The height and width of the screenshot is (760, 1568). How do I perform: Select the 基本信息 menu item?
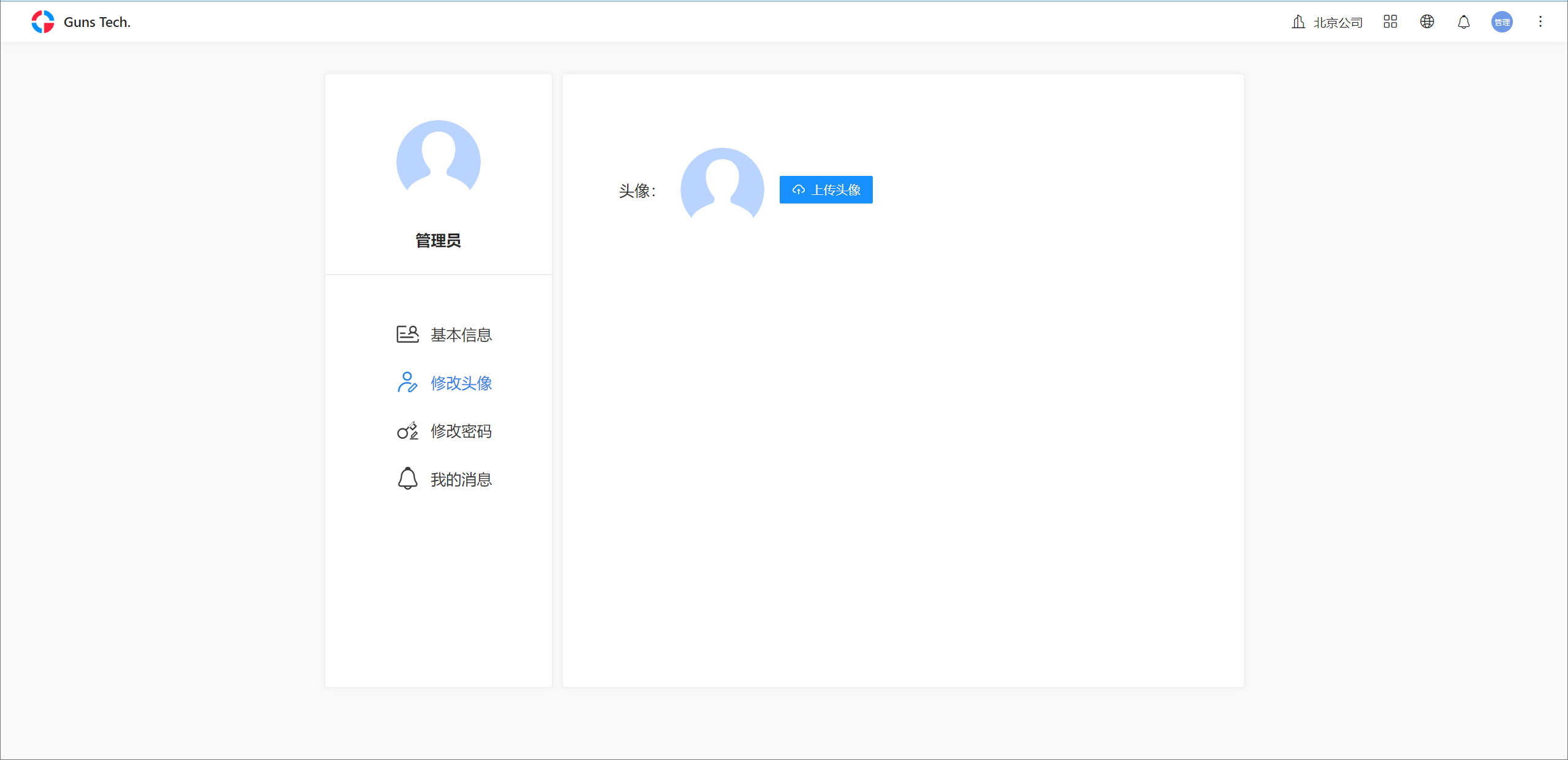click(x=461, y=335)
